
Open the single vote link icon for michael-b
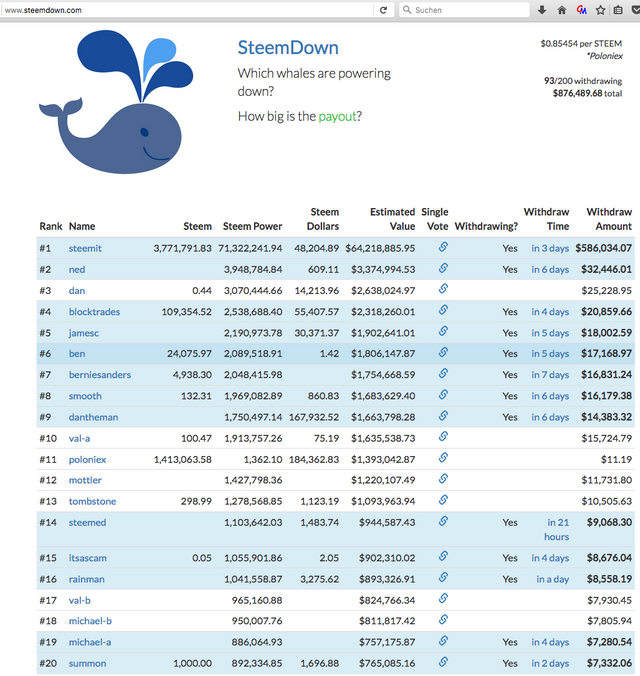pyautogui.click(x=443, y=620)
